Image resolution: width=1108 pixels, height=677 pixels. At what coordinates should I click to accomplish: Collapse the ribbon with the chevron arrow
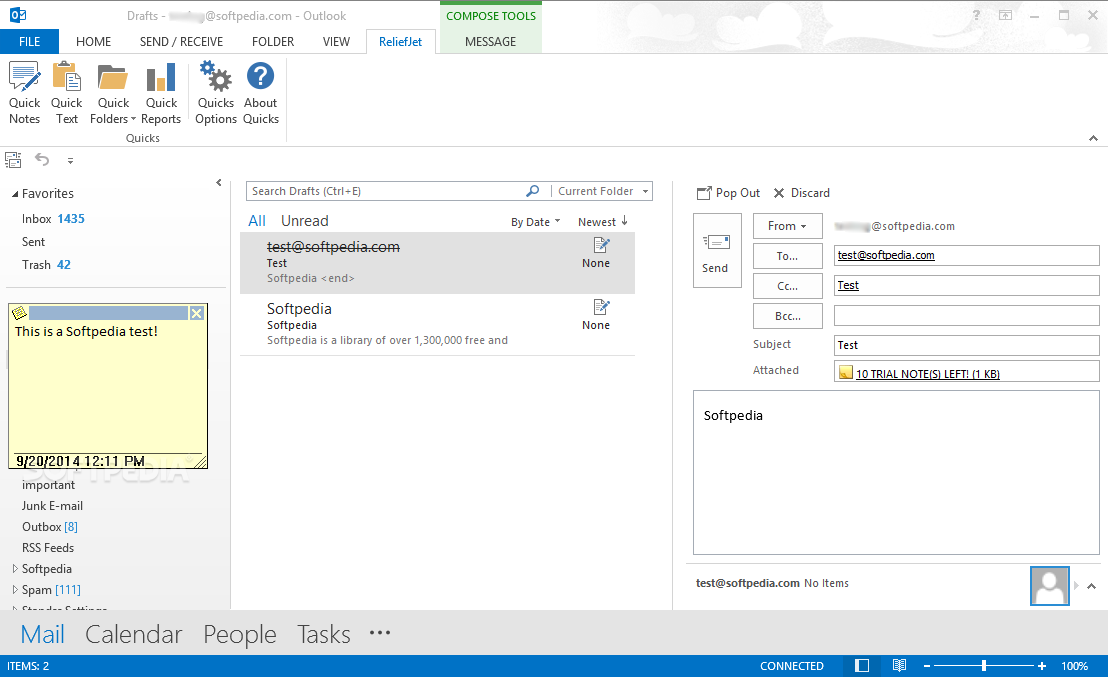point(1093,138)
